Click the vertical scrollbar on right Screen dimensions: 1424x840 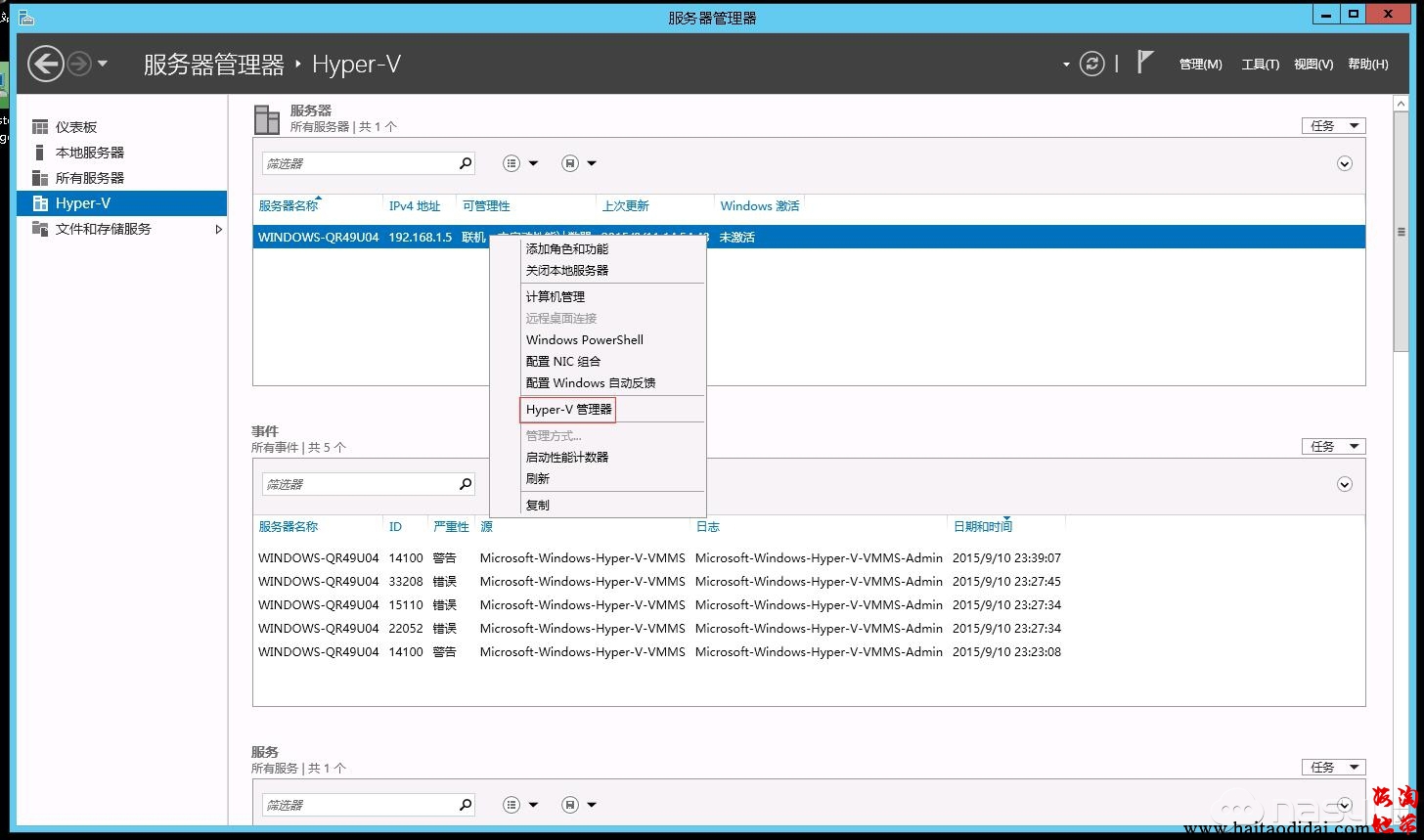tap(1401, 232)
